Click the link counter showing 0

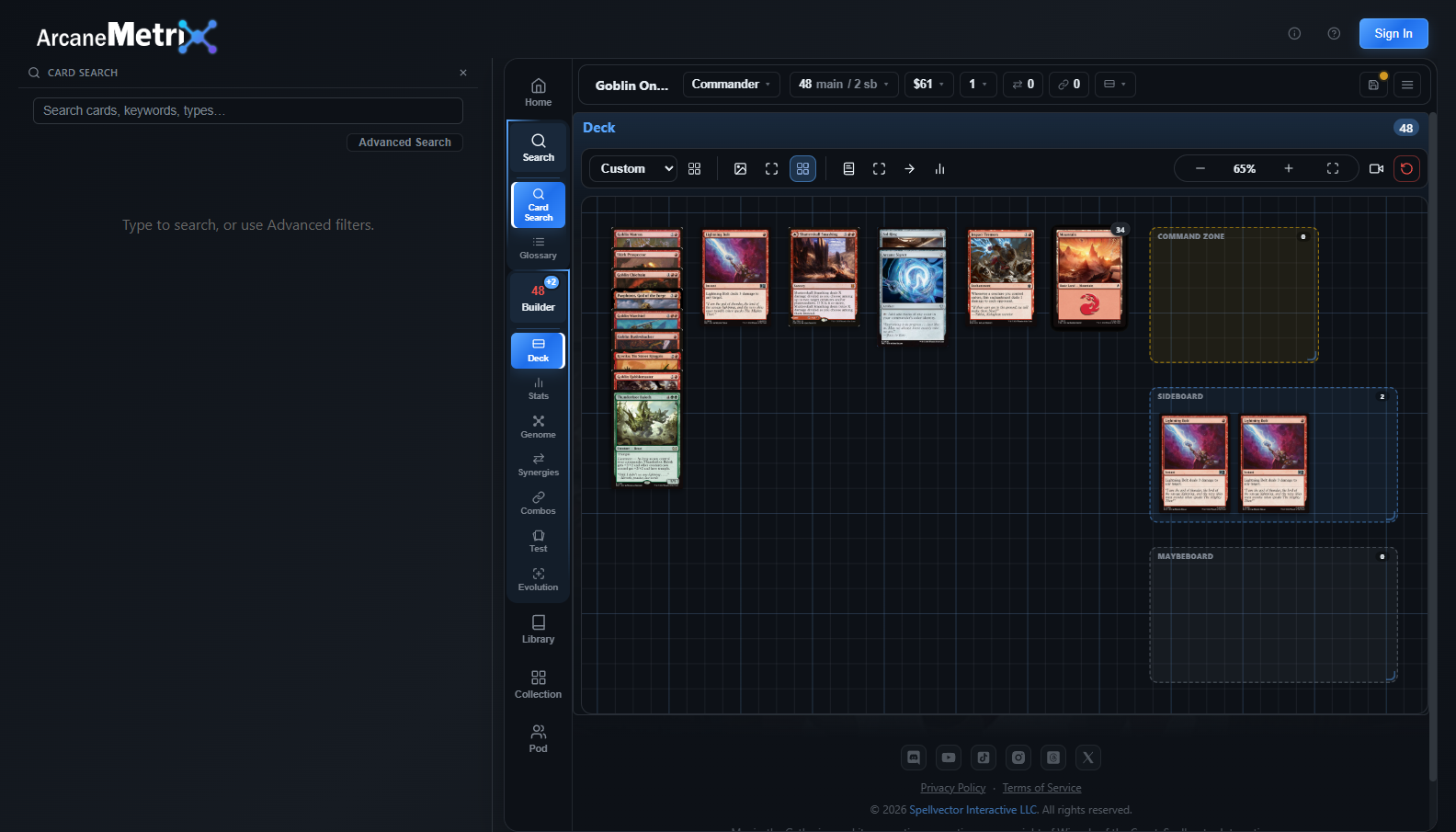[x=1069, y=85]
